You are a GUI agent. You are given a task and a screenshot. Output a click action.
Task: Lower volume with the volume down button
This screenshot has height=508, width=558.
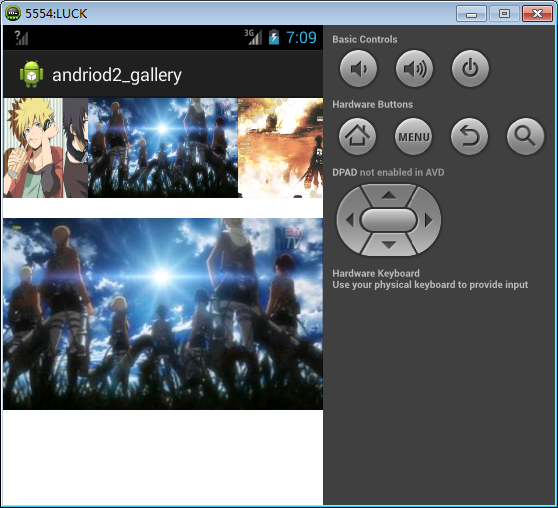(358, 68)
